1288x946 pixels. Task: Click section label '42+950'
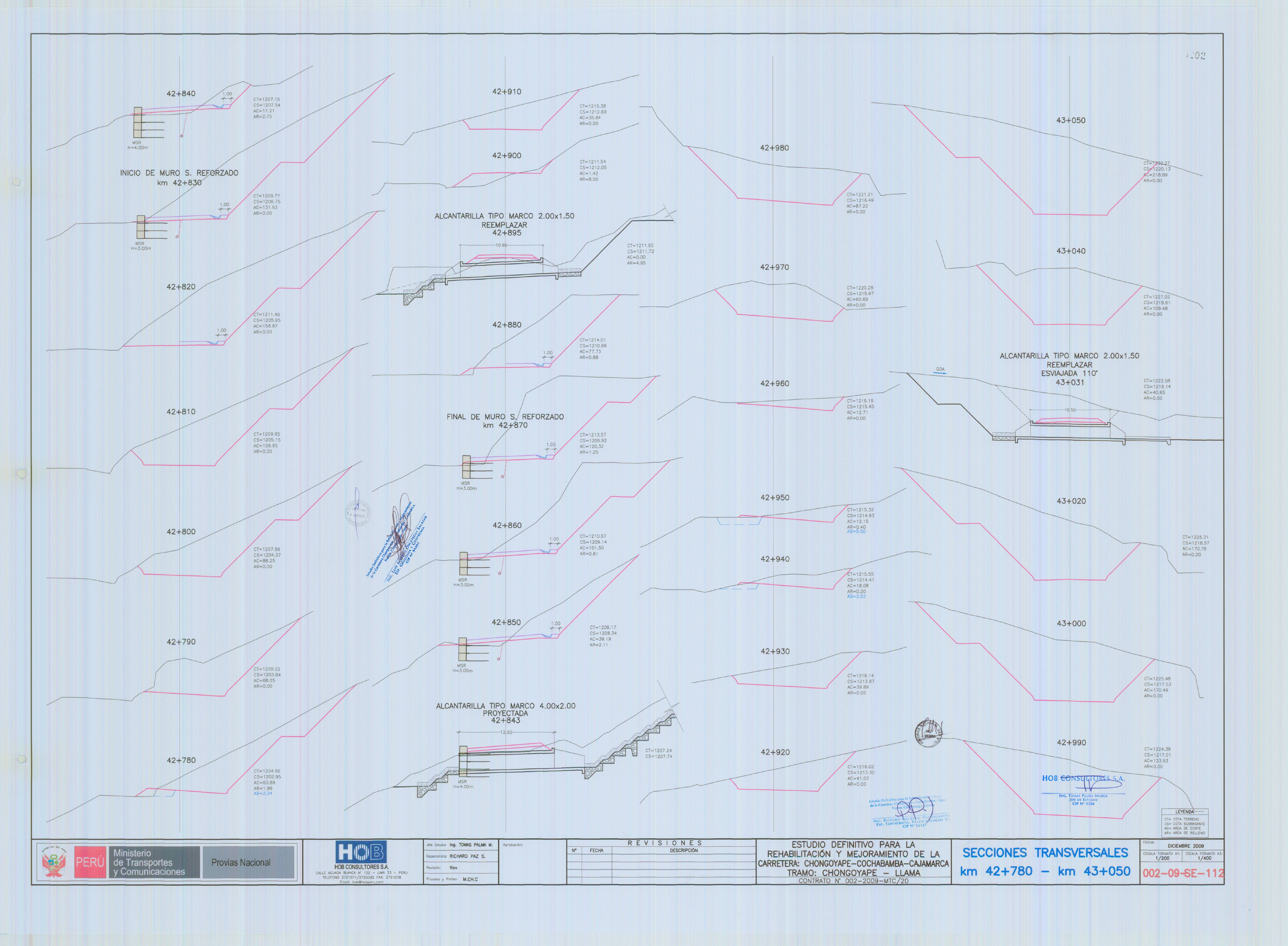point(775,498)
